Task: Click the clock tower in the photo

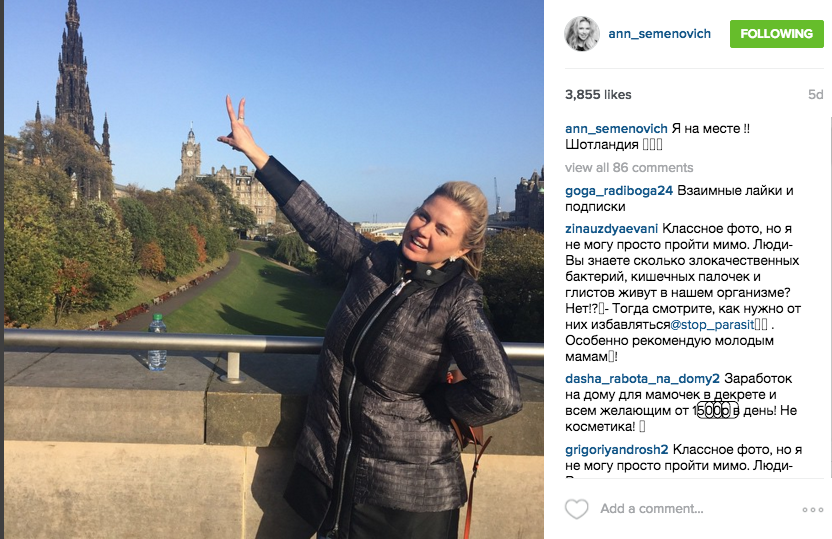Action: pyautogui.click(x=190, y=155)
